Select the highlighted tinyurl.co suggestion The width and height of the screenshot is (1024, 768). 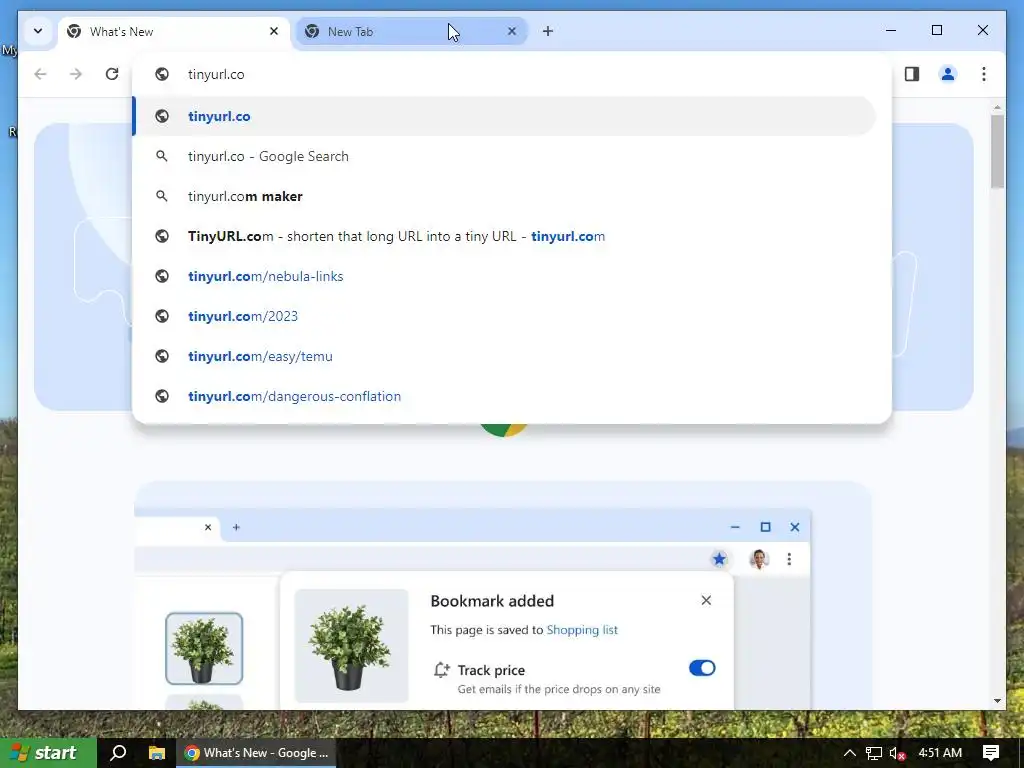point(504,116)
